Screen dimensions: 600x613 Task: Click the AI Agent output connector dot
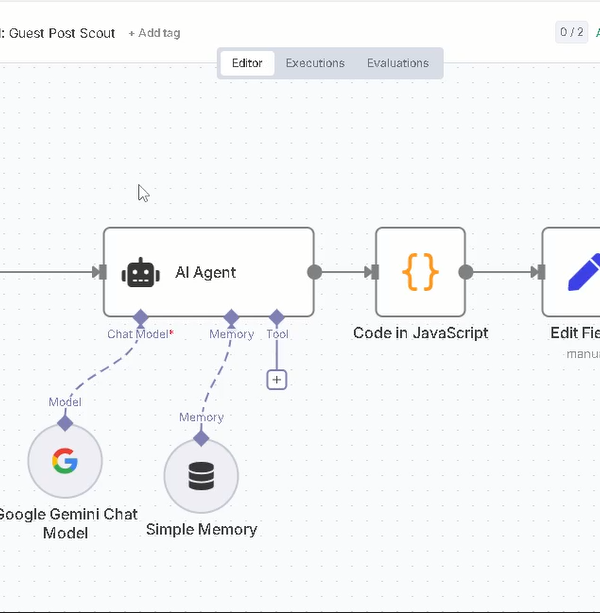click(314, 272)
